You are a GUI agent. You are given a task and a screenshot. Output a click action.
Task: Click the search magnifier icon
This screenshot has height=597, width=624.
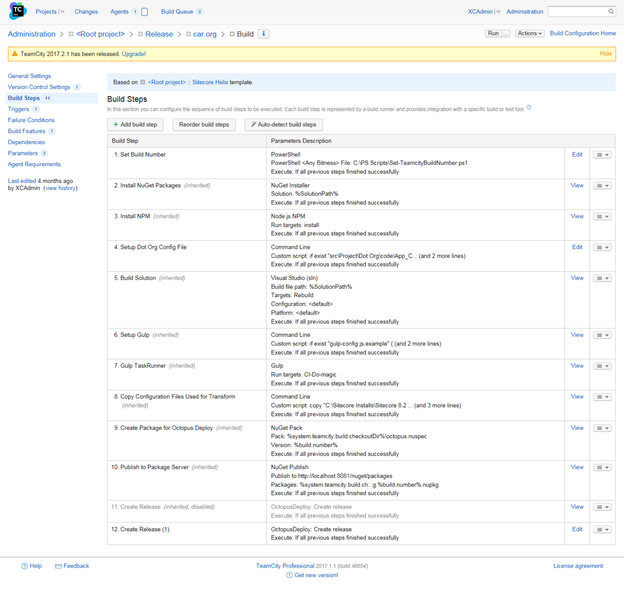(x=611, y=12)
